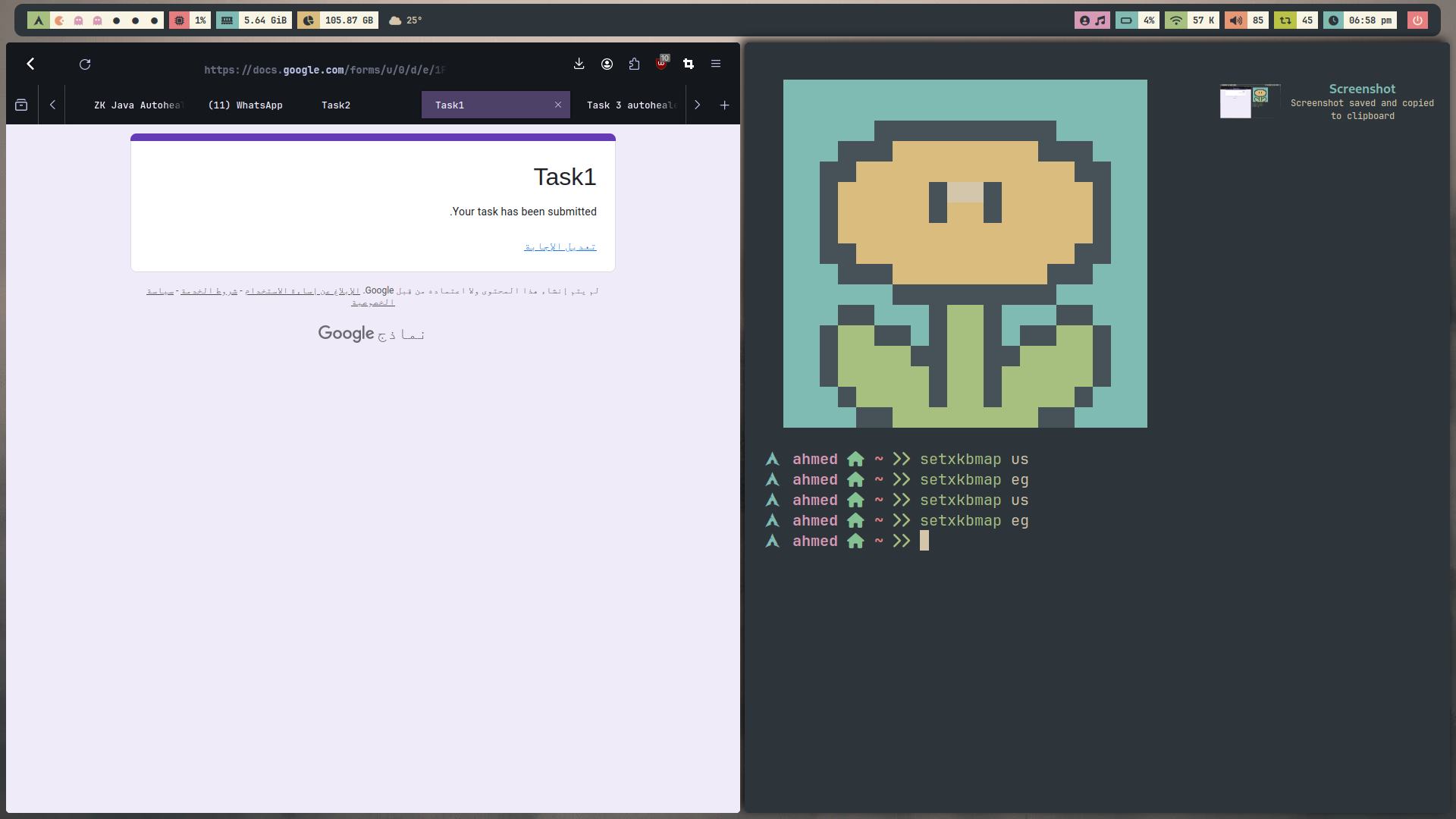Screen dimensions: 1456x819
Task: Click the music note icon in top bar
Action: 1101,20
